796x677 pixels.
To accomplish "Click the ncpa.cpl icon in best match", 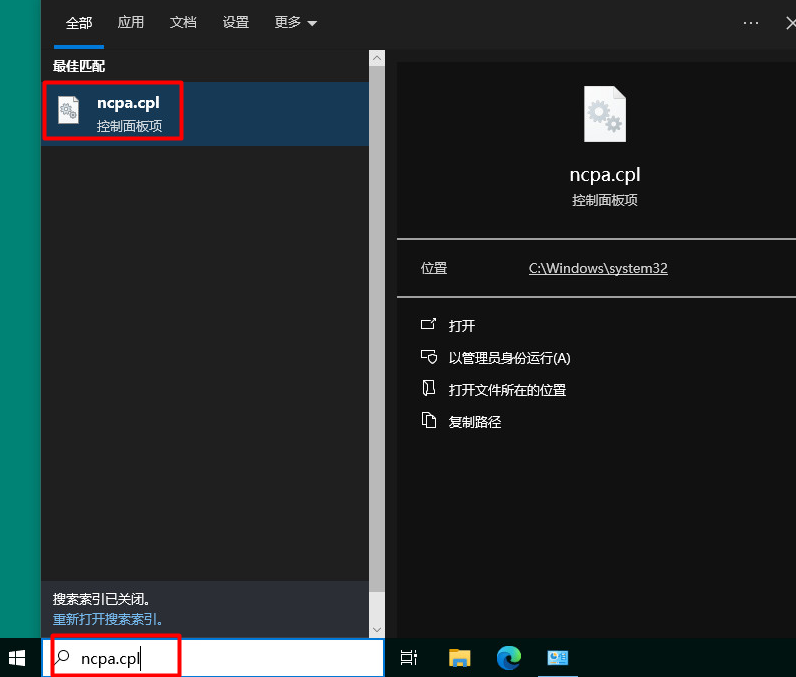I will pos(69,111).
